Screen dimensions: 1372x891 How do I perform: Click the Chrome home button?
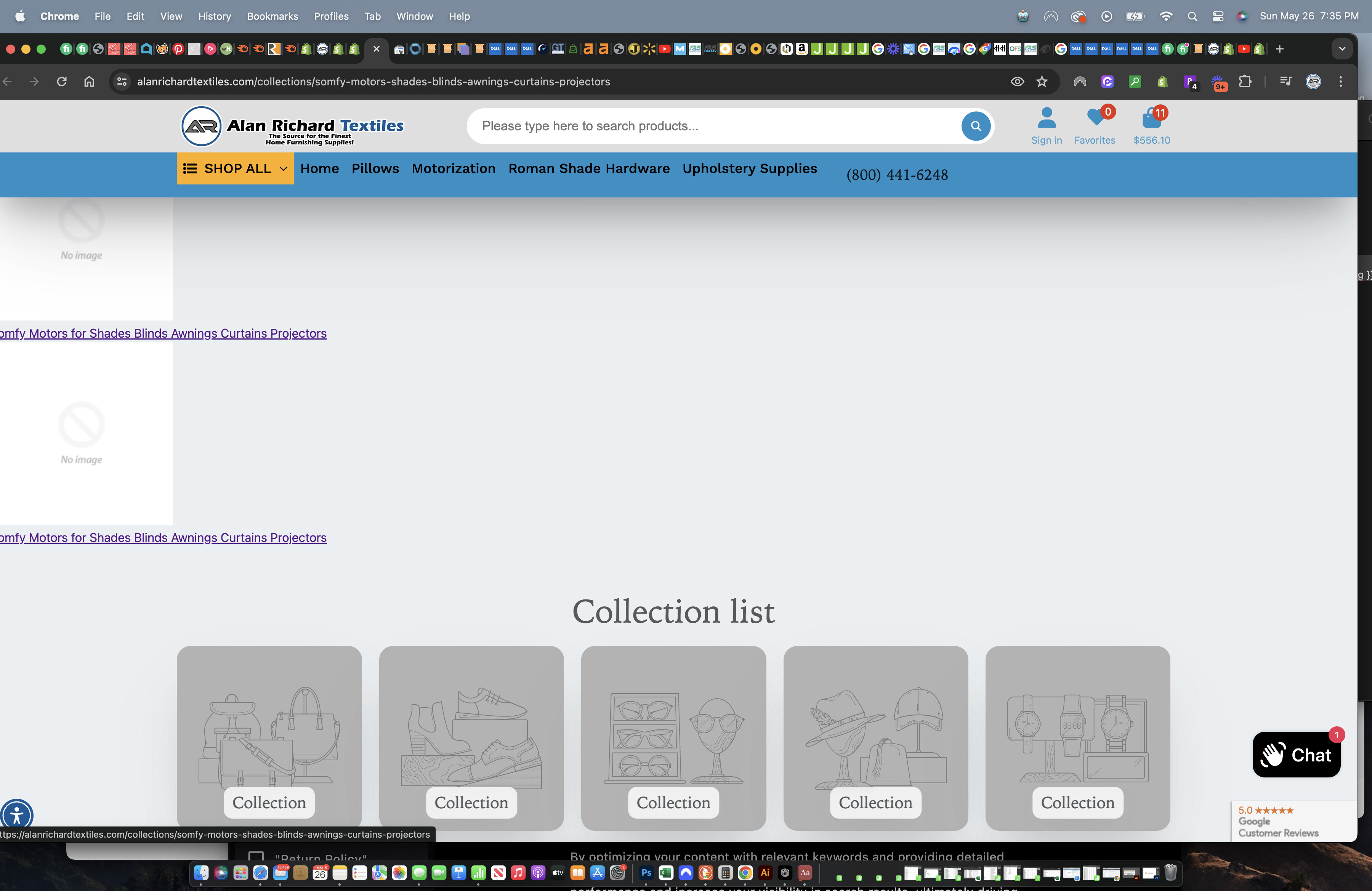pos(89,81)
